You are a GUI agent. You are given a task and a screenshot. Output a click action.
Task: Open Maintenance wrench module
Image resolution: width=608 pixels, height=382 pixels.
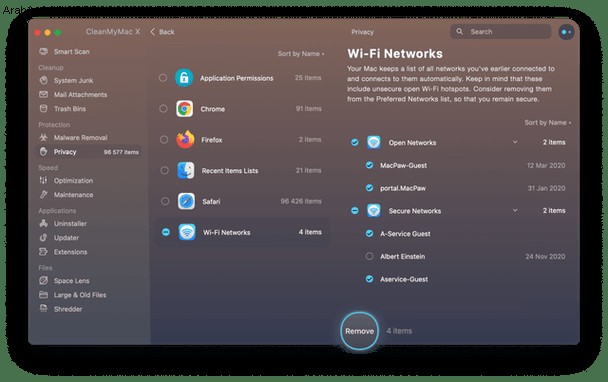click(66, 195)
